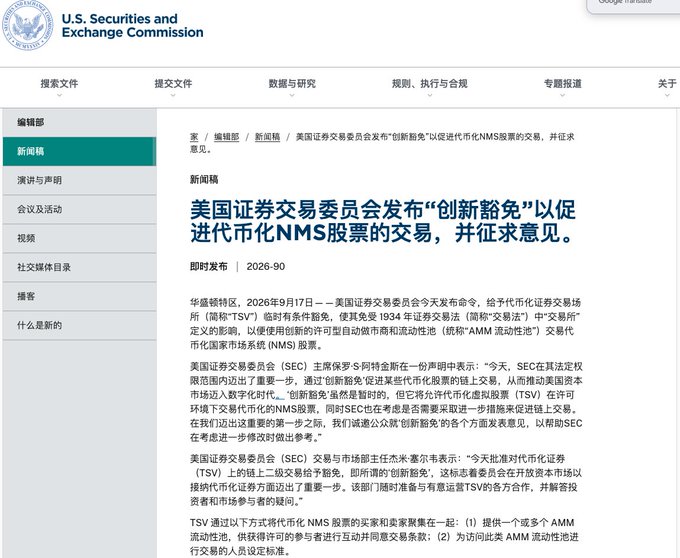Click the 新闻稿 label above headline
Image resolution: width=680 pixels, height=558 pixels.
204,179
